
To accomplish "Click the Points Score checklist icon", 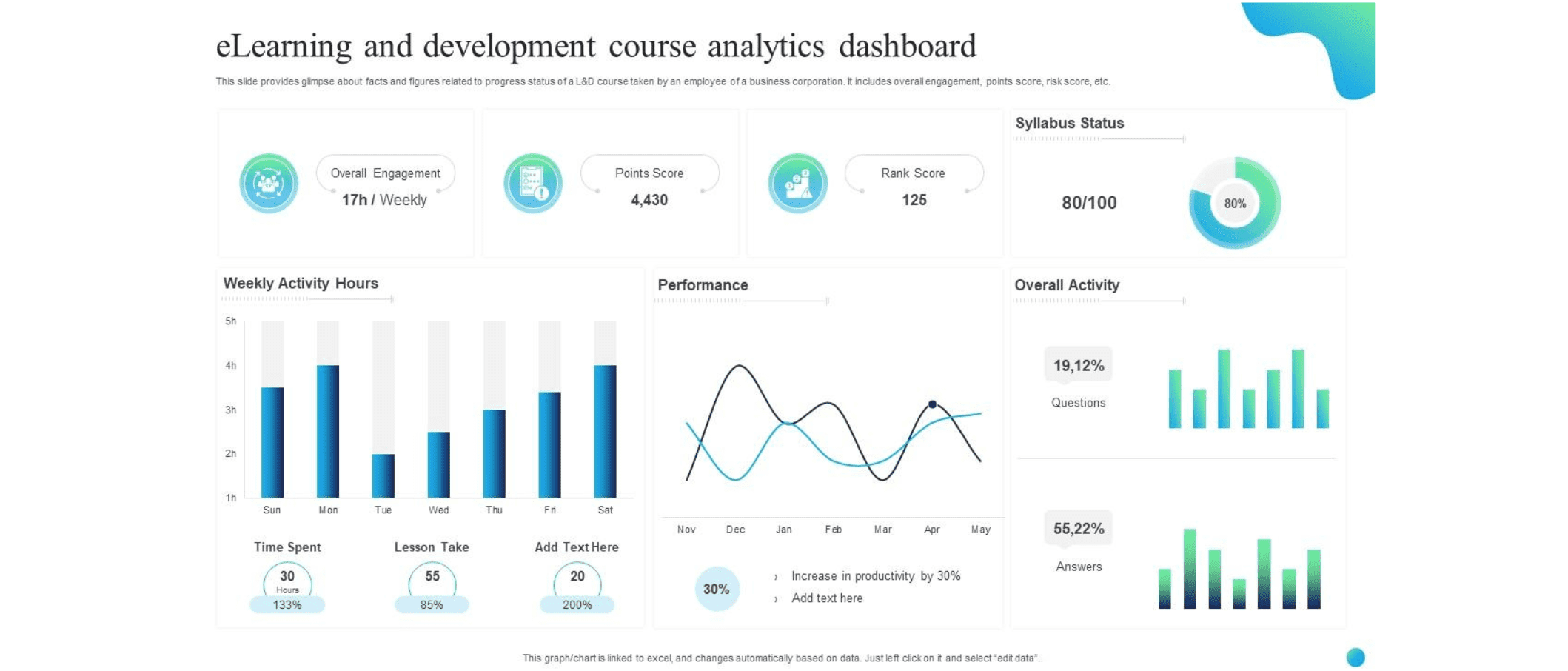I will [533, 183].
